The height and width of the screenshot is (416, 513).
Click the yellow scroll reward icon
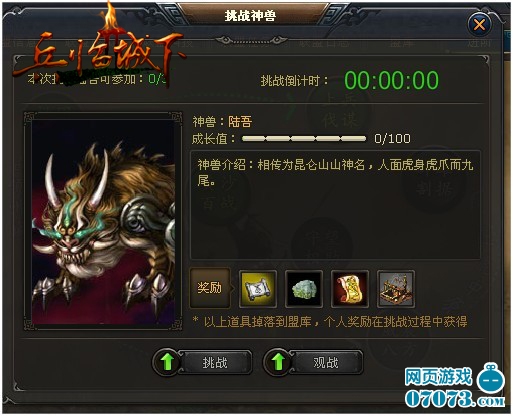(x=258, y=289)
